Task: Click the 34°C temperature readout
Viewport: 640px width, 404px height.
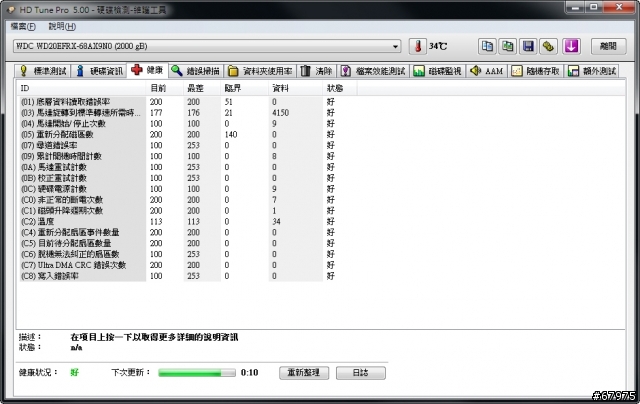Action: click(438, 46)
